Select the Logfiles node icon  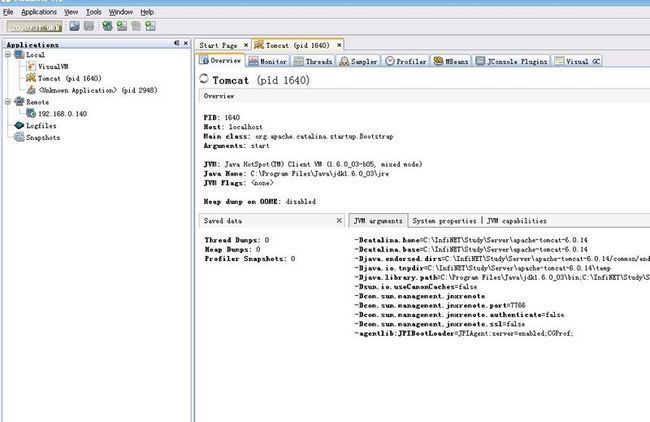tap(19, 125)
